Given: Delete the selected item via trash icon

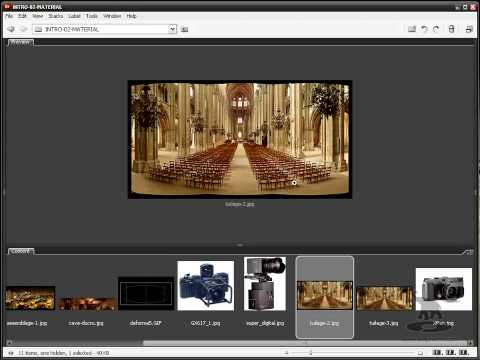Looking at the screenshot, I should (x=451, y=29).
